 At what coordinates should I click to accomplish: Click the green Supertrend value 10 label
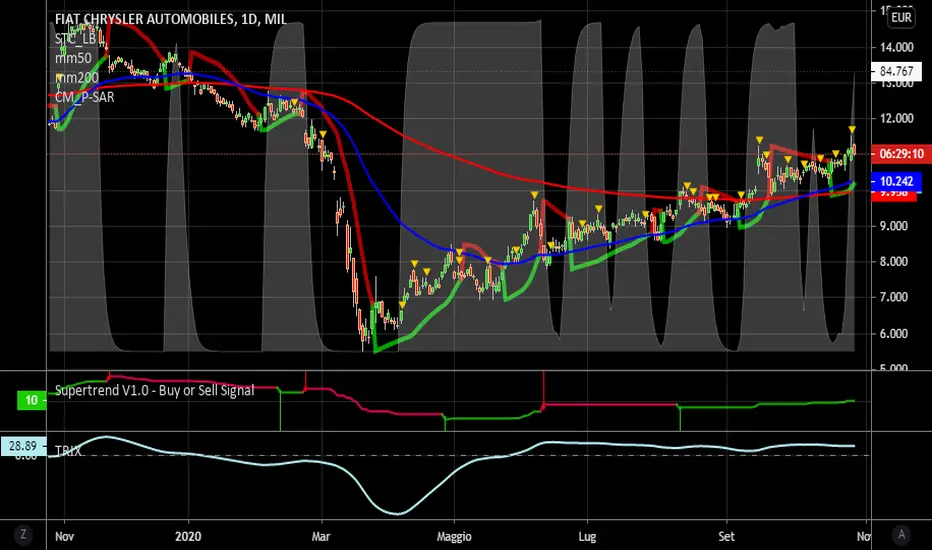pos(32,400)
